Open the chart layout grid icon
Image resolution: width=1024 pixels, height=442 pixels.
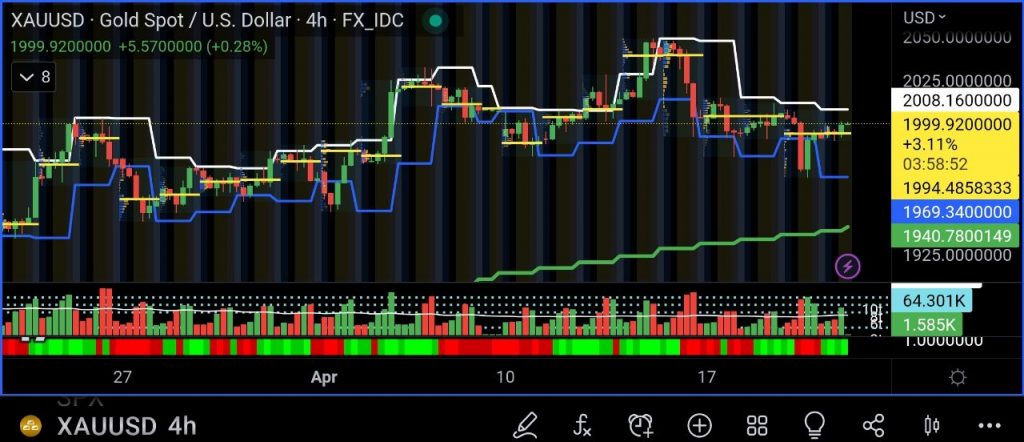tap(757, 424)
